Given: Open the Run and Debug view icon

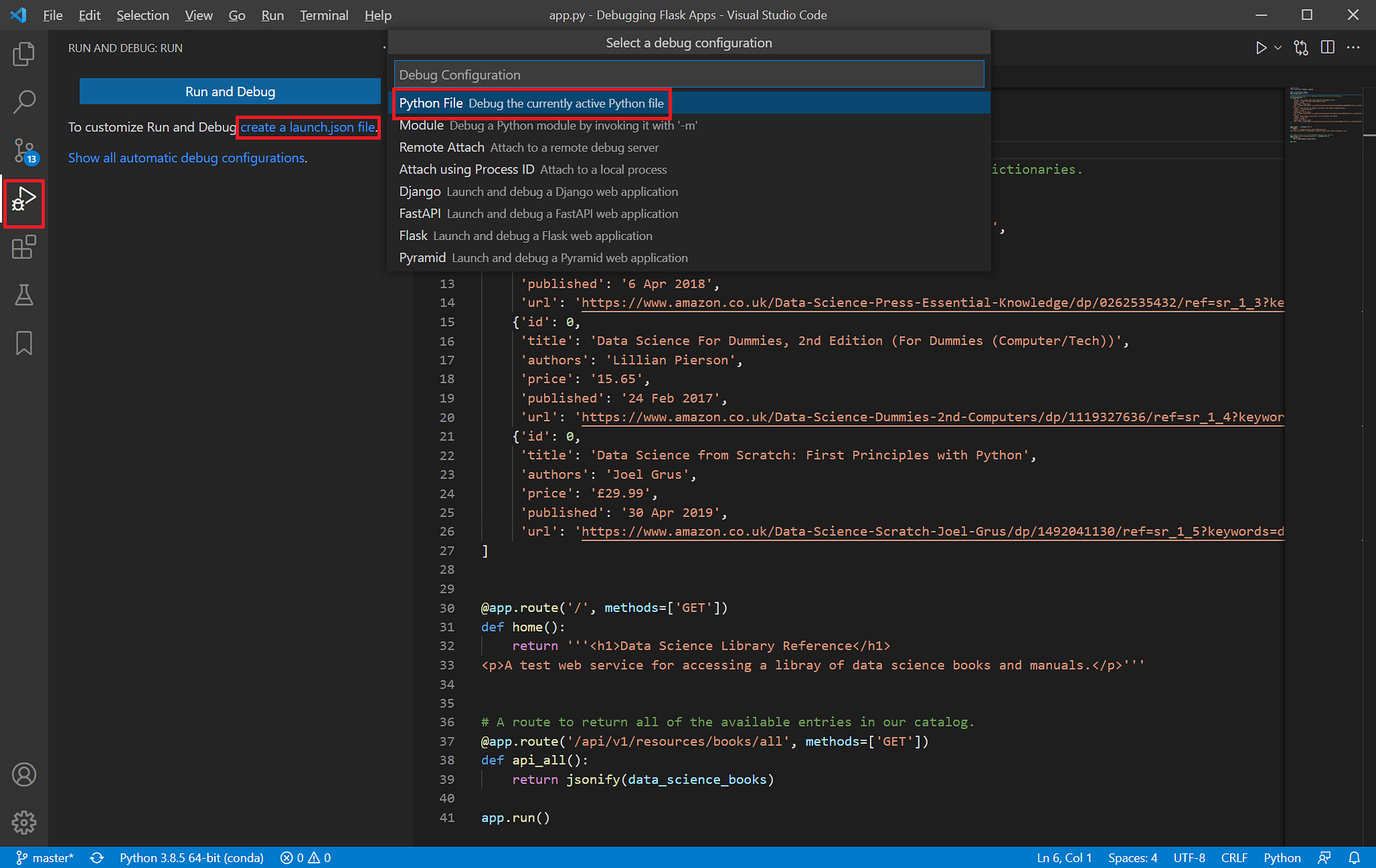Looking at the screenshot, I should point(24,200).
